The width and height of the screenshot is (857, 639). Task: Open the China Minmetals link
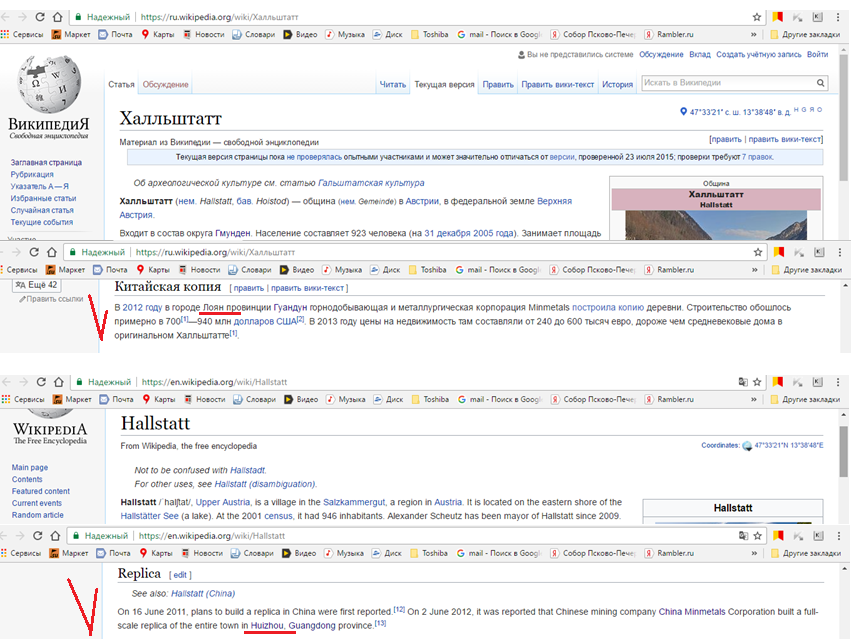(x=692, y=612)
